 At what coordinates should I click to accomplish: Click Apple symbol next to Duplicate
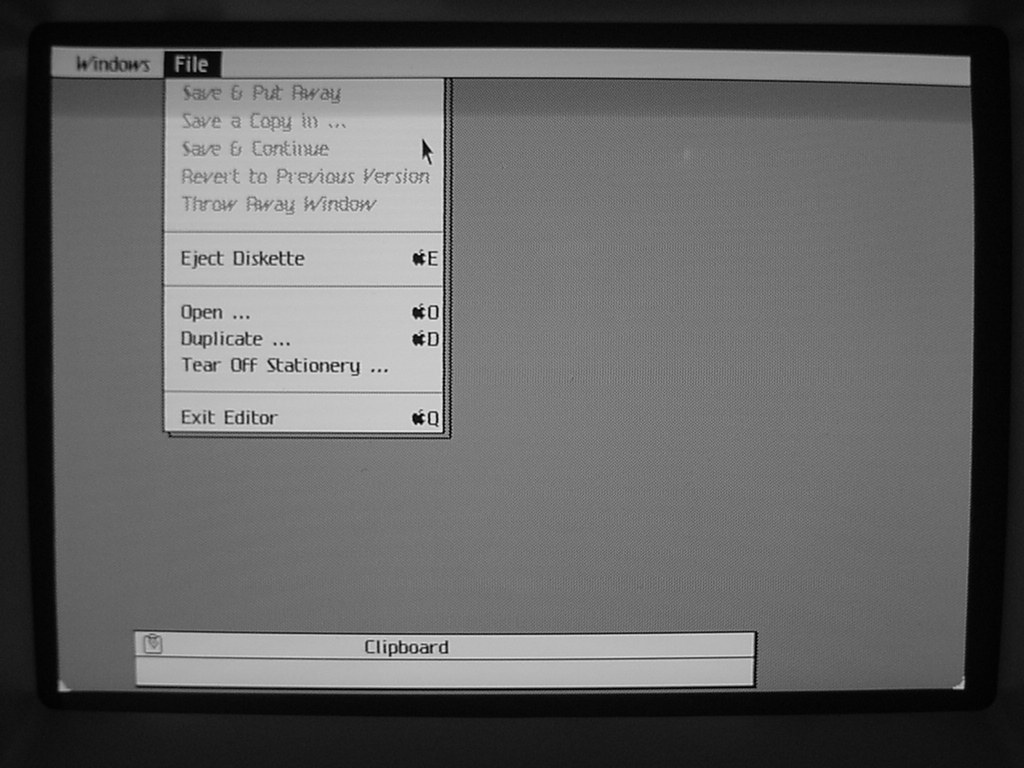tap(419, 339)
